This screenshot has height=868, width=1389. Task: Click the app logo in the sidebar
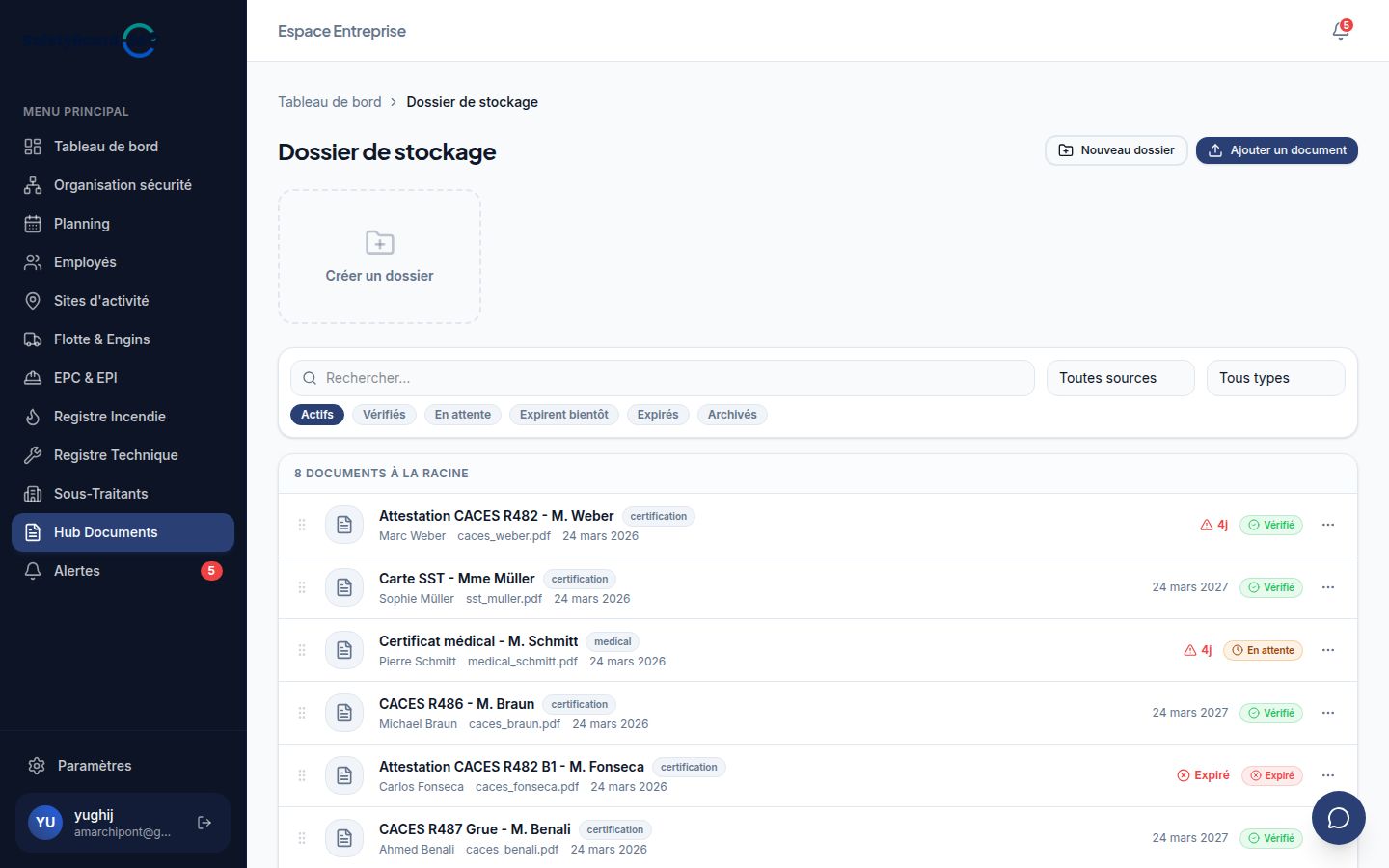(90, 41)
